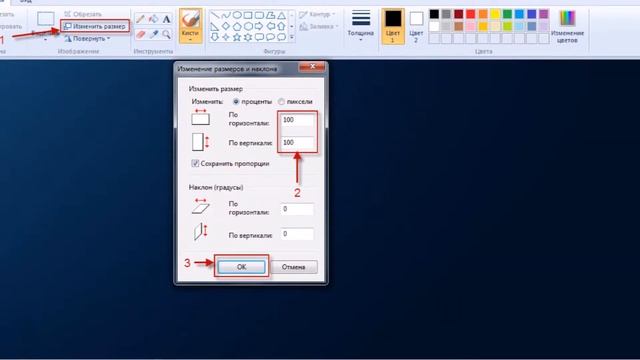Choose the right arrow shape
The height and width of the screenshot is (360, 640).
(259, 27)
